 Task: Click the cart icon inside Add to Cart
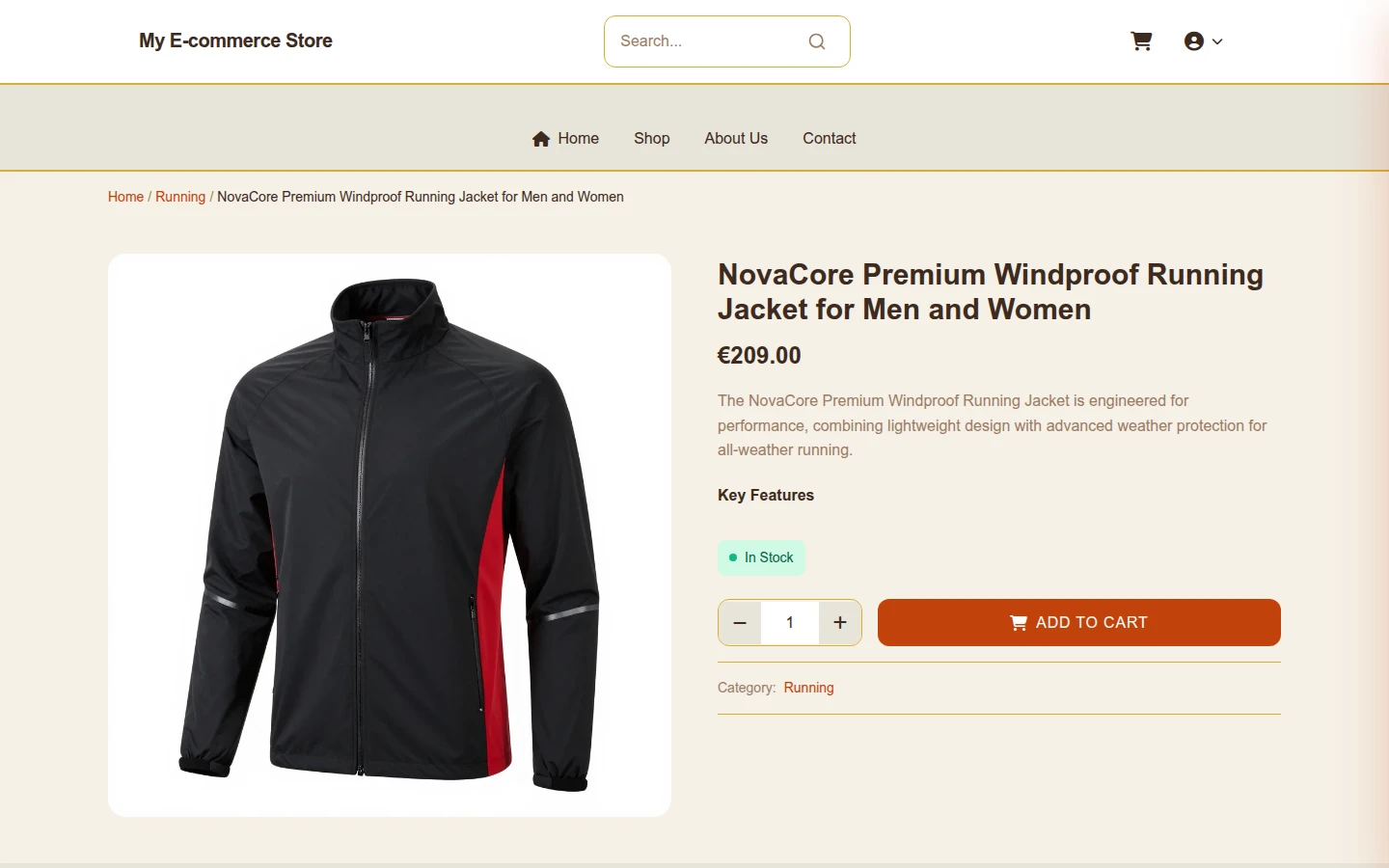point(1019,623)
